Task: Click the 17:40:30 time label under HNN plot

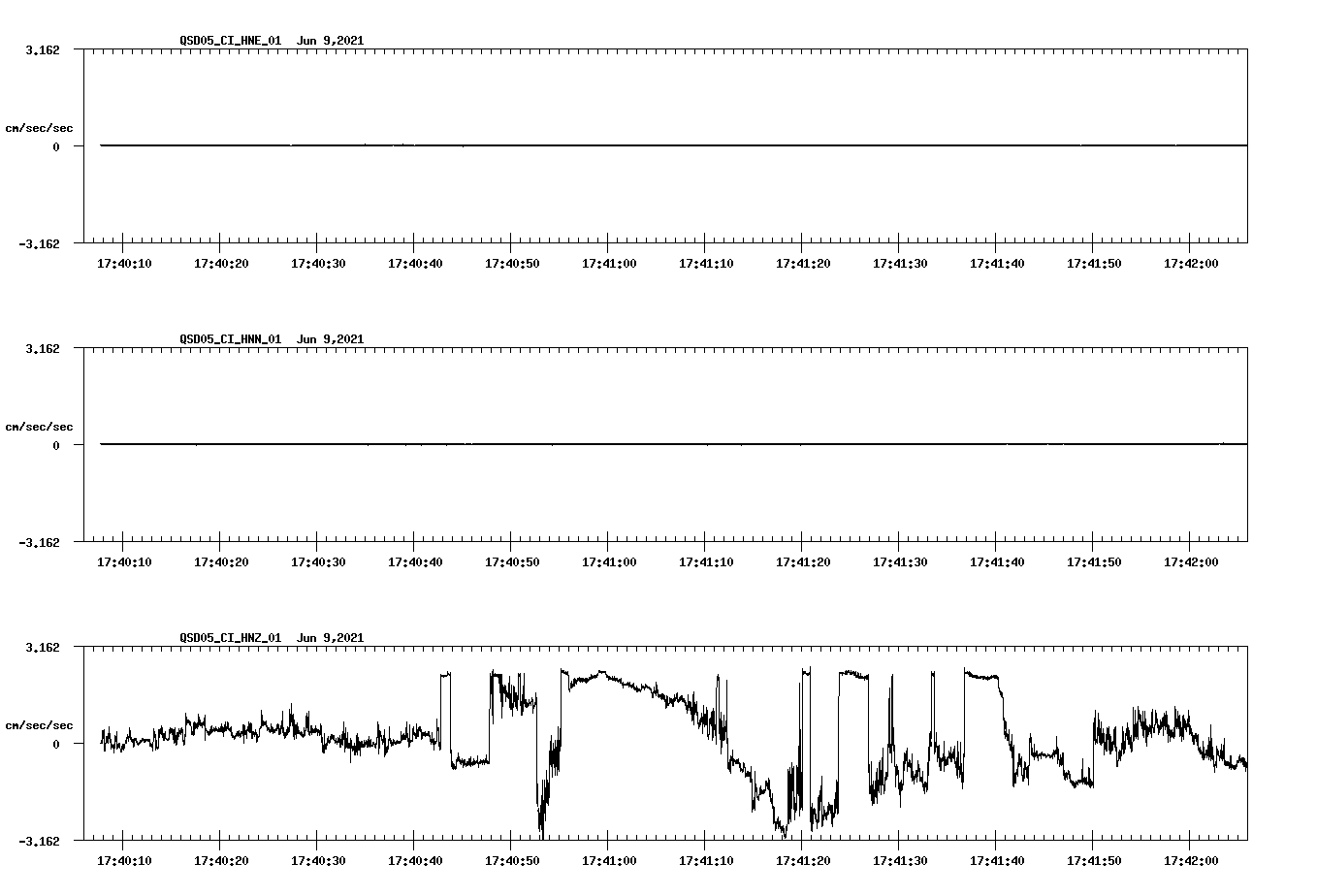Action: coord(318,562)
